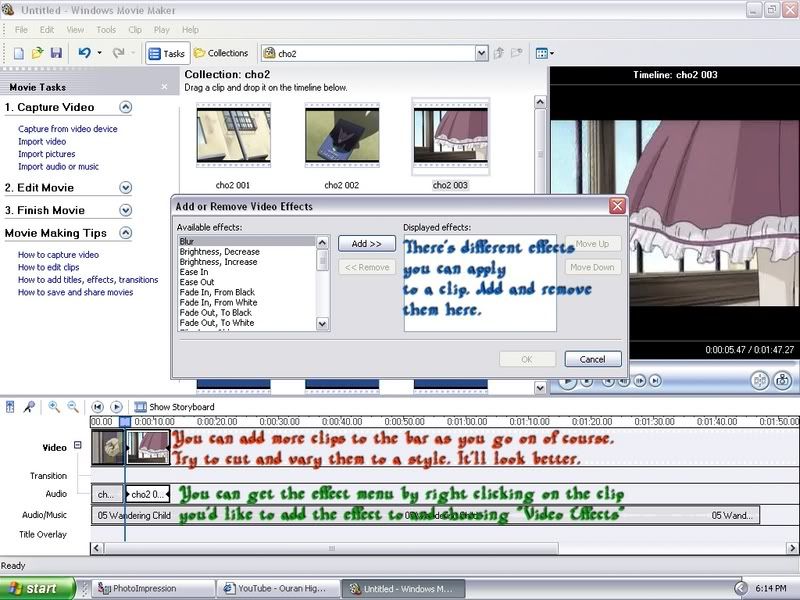Image resolution: width=800 pixels, height=600 pixels.
Task: Rewind the timeline to start
Action: (97, 407)
